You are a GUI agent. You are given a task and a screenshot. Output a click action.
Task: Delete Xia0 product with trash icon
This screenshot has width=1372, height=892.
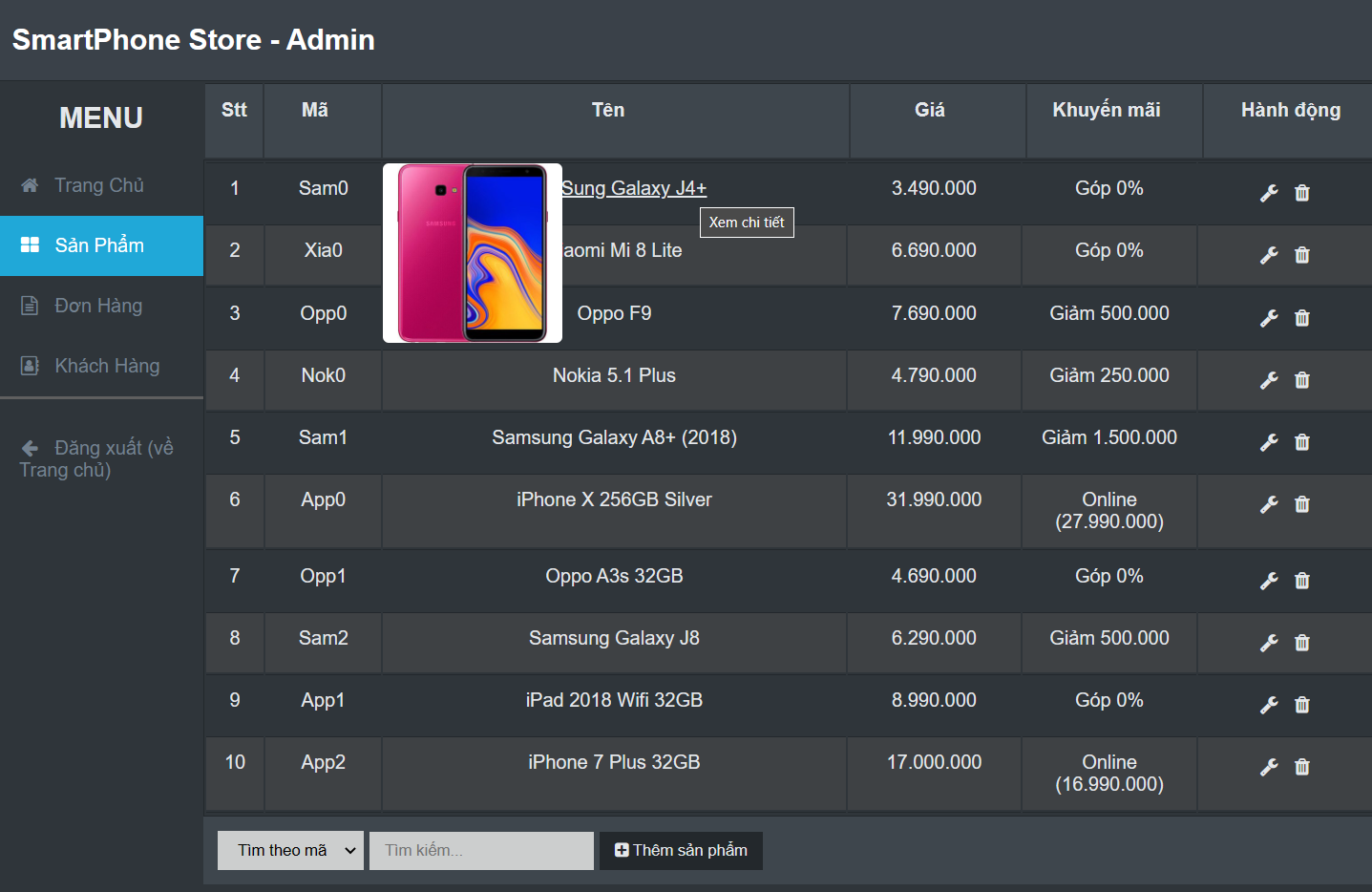point(1302,255)
